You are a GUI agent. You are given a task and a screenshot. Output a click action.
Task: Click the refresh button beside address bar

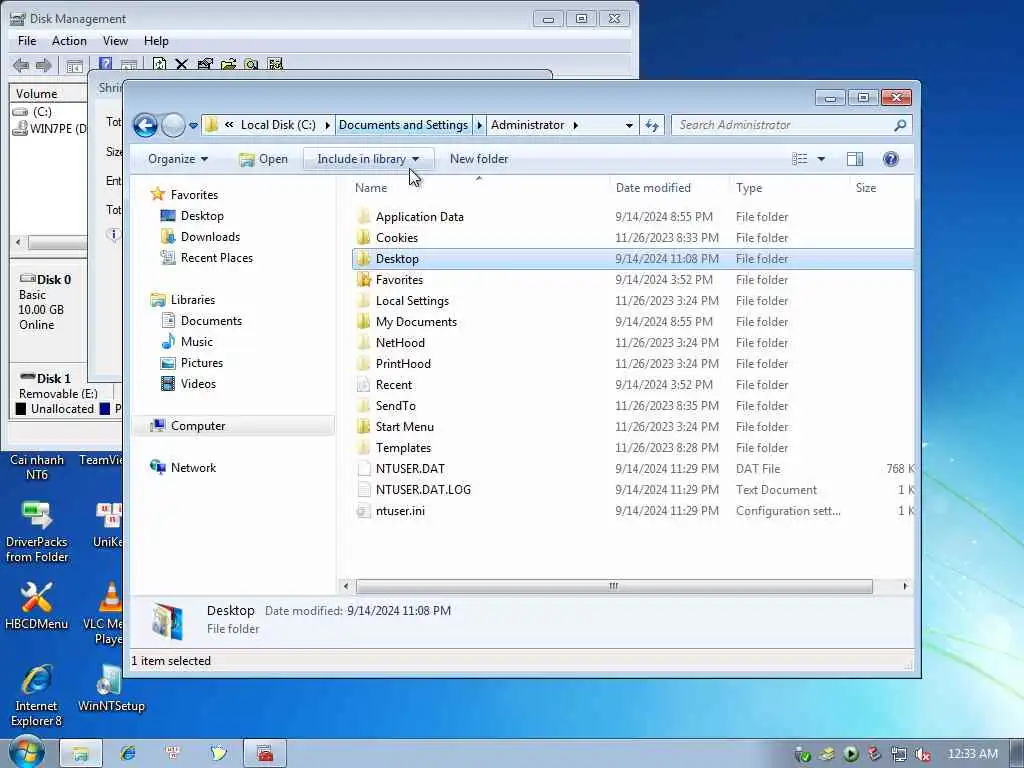(x=652, y=125)
